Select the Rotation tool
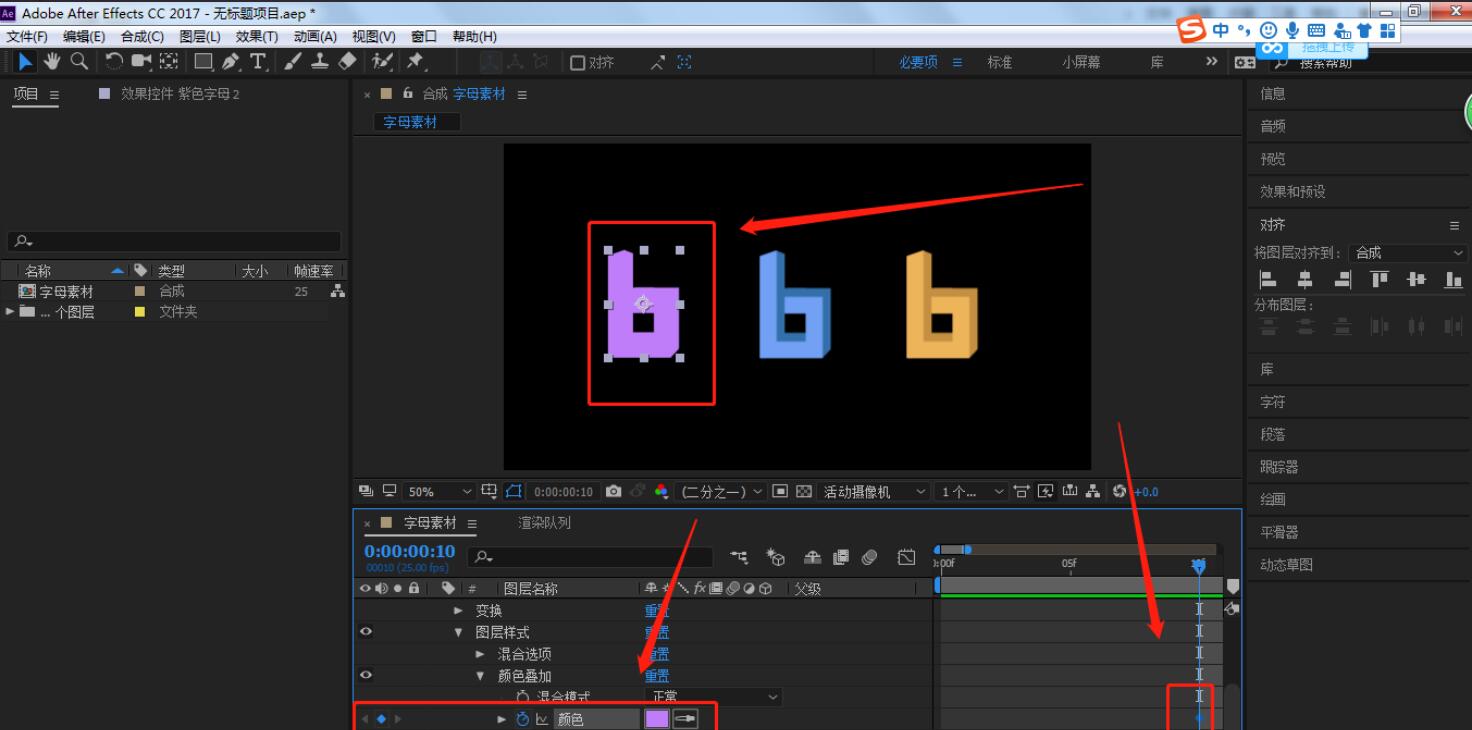Image resolution: width=1472 pixels, height=730 pixels. tap(114, 62)
